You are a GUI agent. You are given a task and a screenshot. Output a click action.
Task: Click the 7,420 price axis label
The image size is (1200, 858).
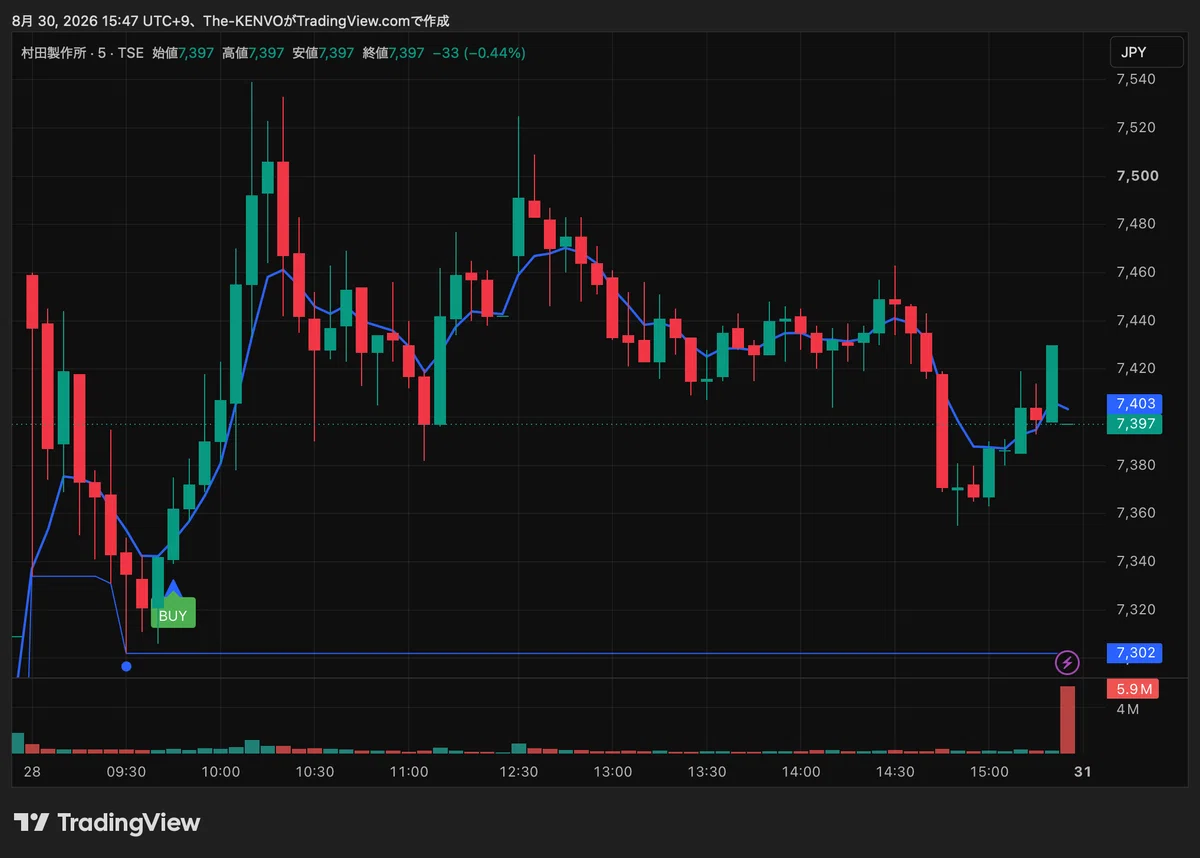(x=1136, y=368)
